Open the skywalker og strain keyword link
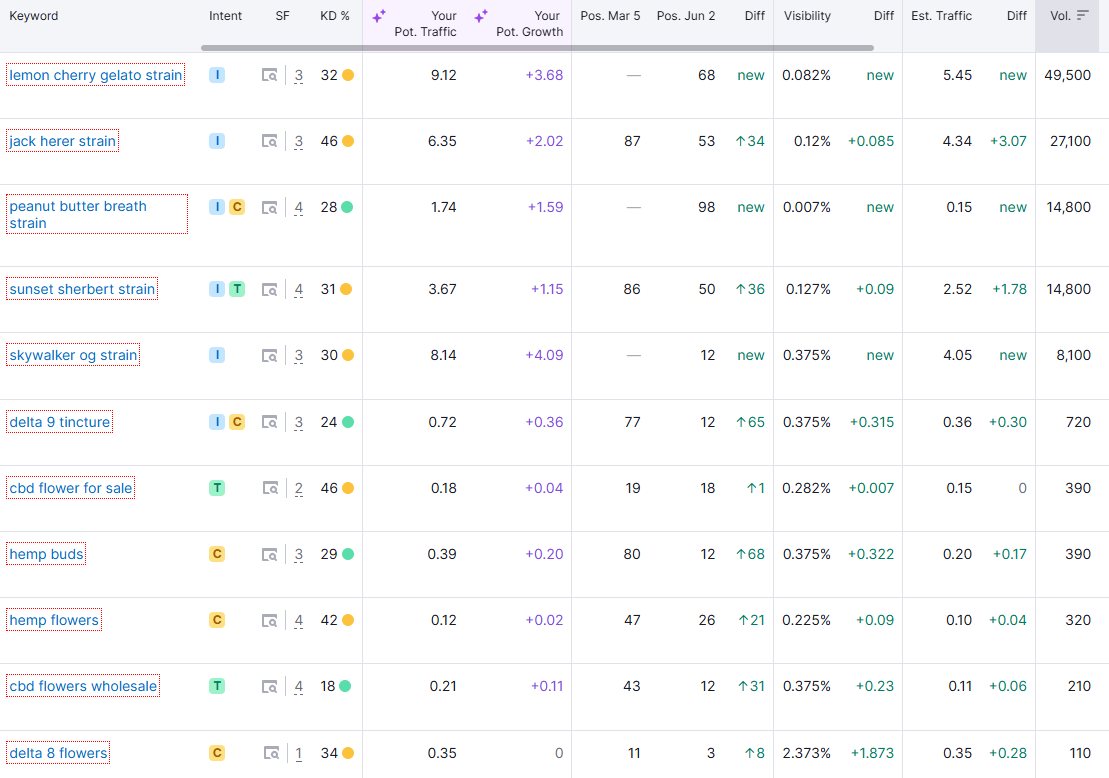This screenshot has width=1109, height=778. (x=73, y=355)
